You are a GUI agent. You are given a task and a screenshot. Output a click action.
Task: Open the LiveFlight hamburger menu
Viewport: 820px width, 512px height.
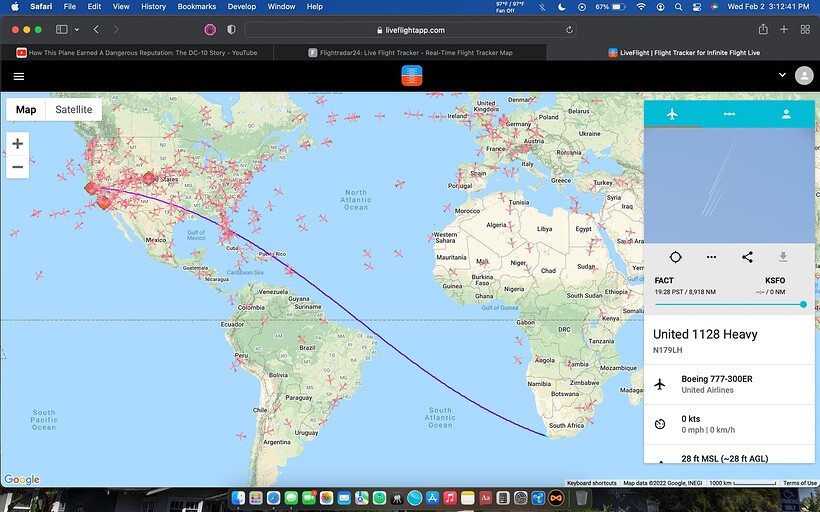(19, 76)
